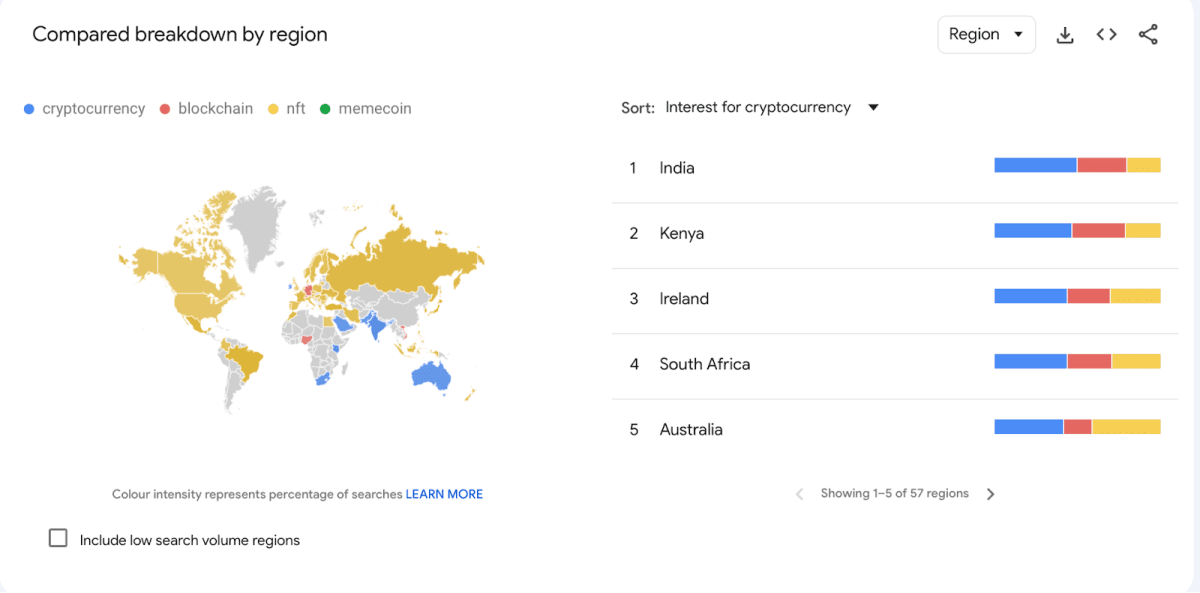Click South Africa's interest bar

click(1077, 361)
